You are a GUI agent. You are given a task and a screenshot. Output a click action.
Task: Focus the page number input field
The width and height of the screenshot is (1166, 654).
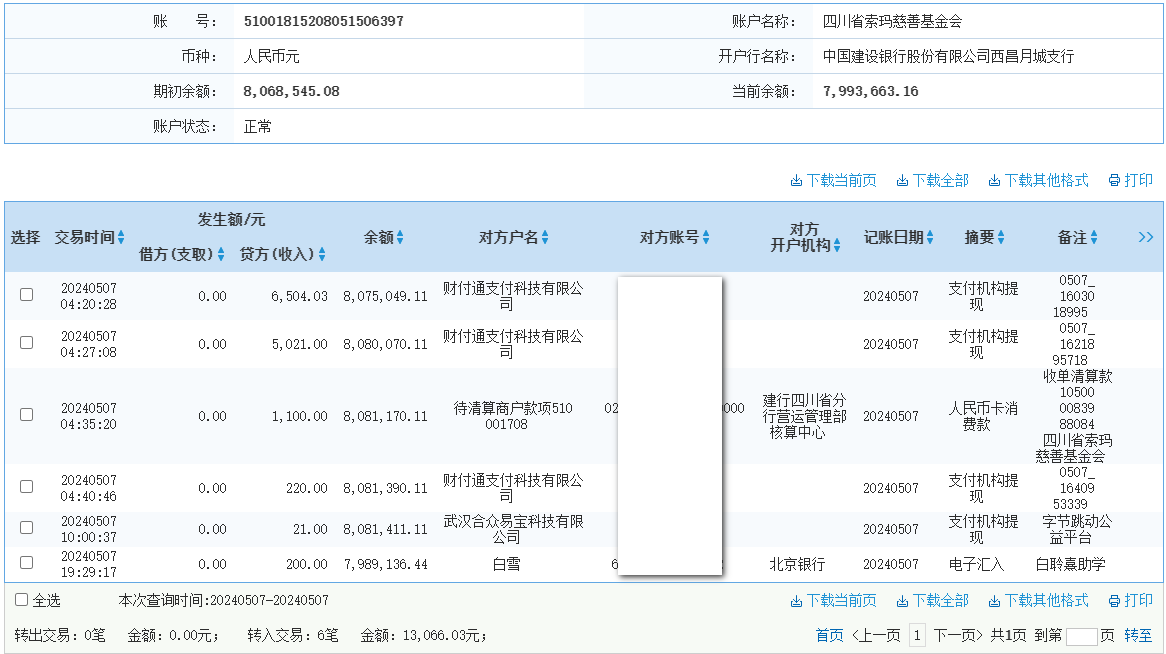[x=1081, y=637]
